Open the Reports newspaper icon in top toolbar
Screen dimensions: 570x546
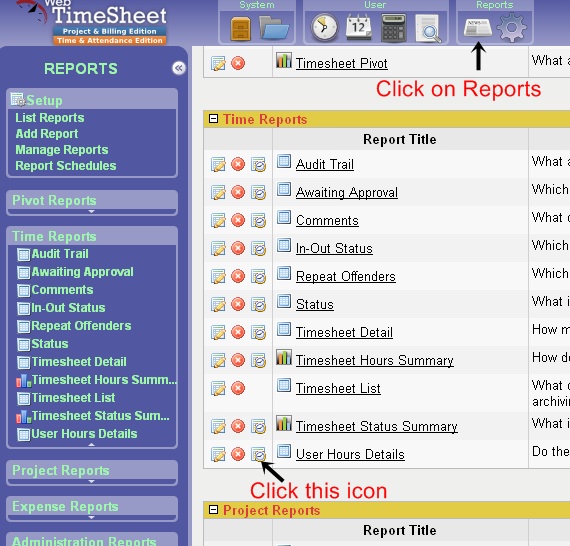478,27
